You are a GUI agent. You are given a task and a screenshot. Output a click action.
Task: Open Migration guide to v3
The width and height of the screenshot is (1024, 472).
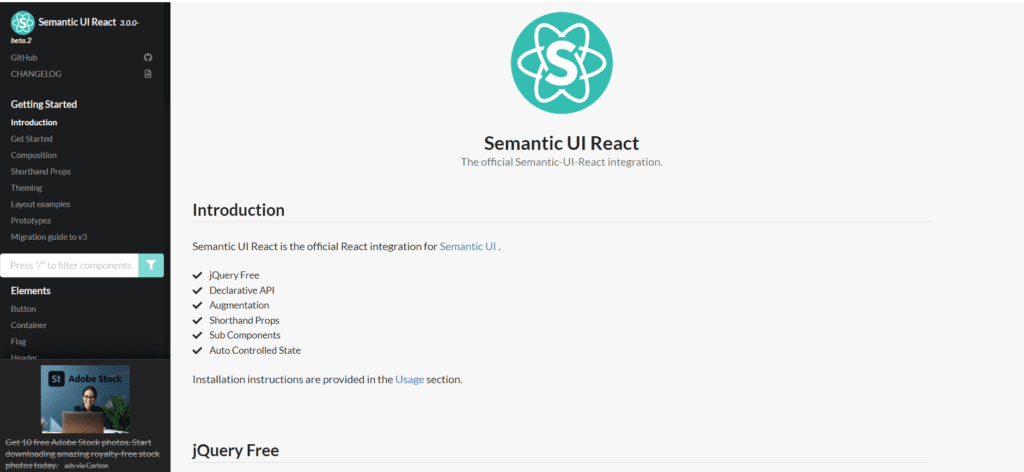[x=49, y=237]
